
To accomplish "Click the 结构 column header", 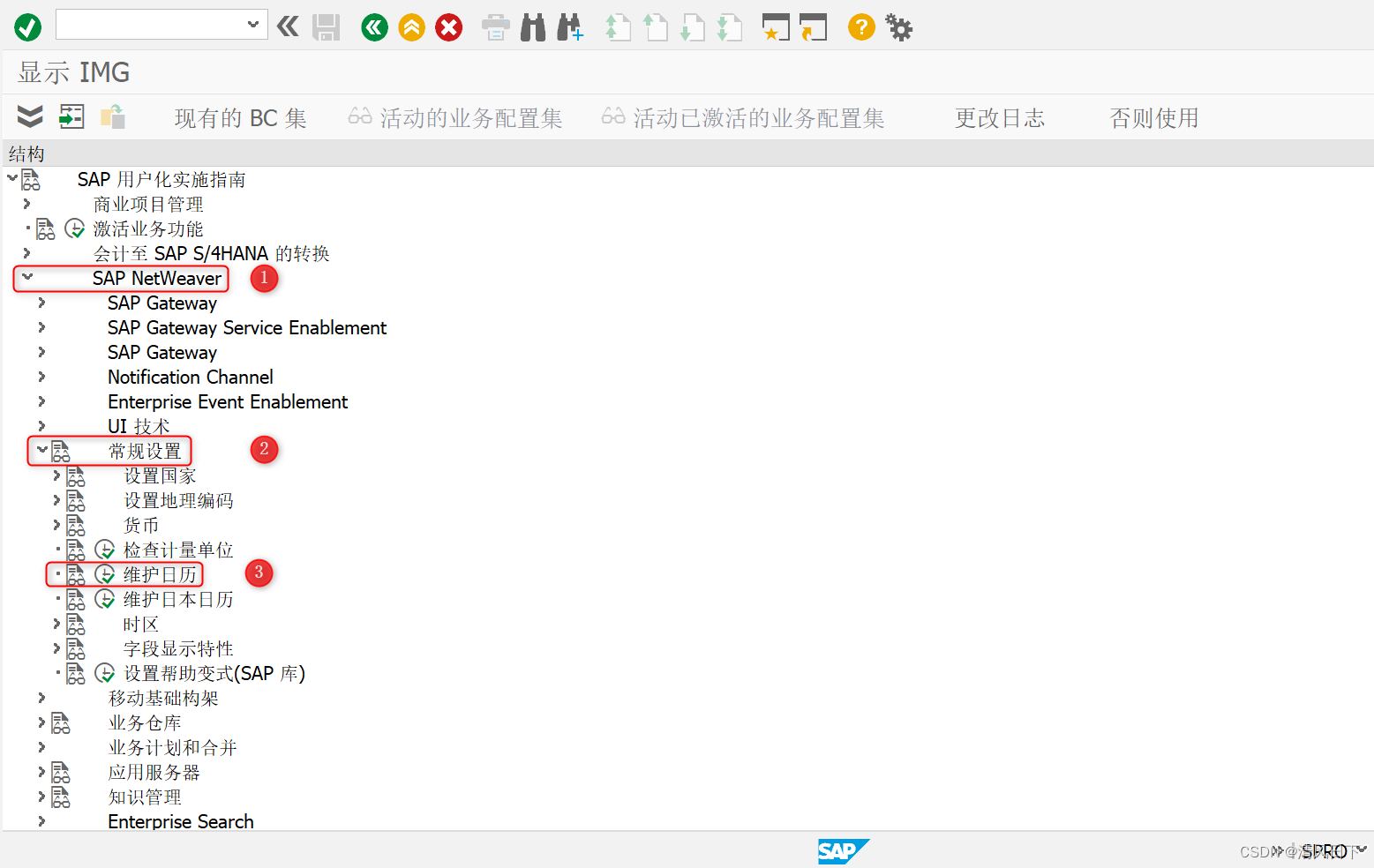I will (26, 153).
